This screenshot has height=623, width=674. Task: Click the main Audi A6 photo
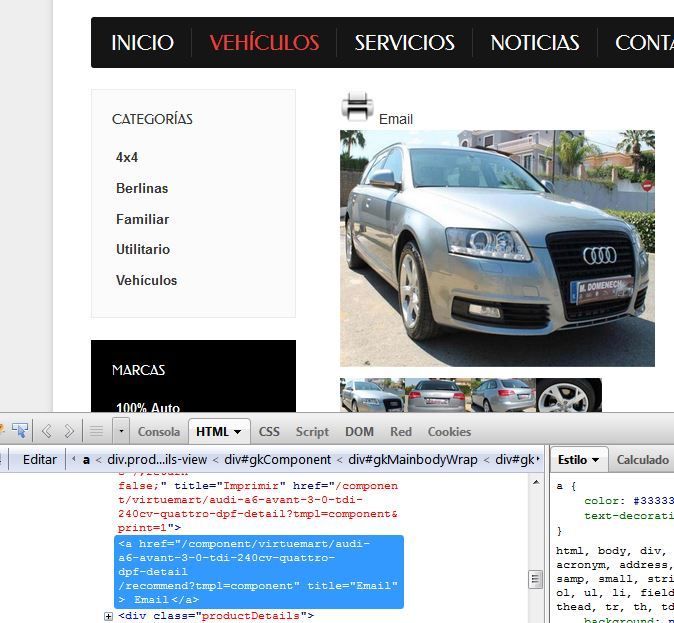tap(497, 248)
